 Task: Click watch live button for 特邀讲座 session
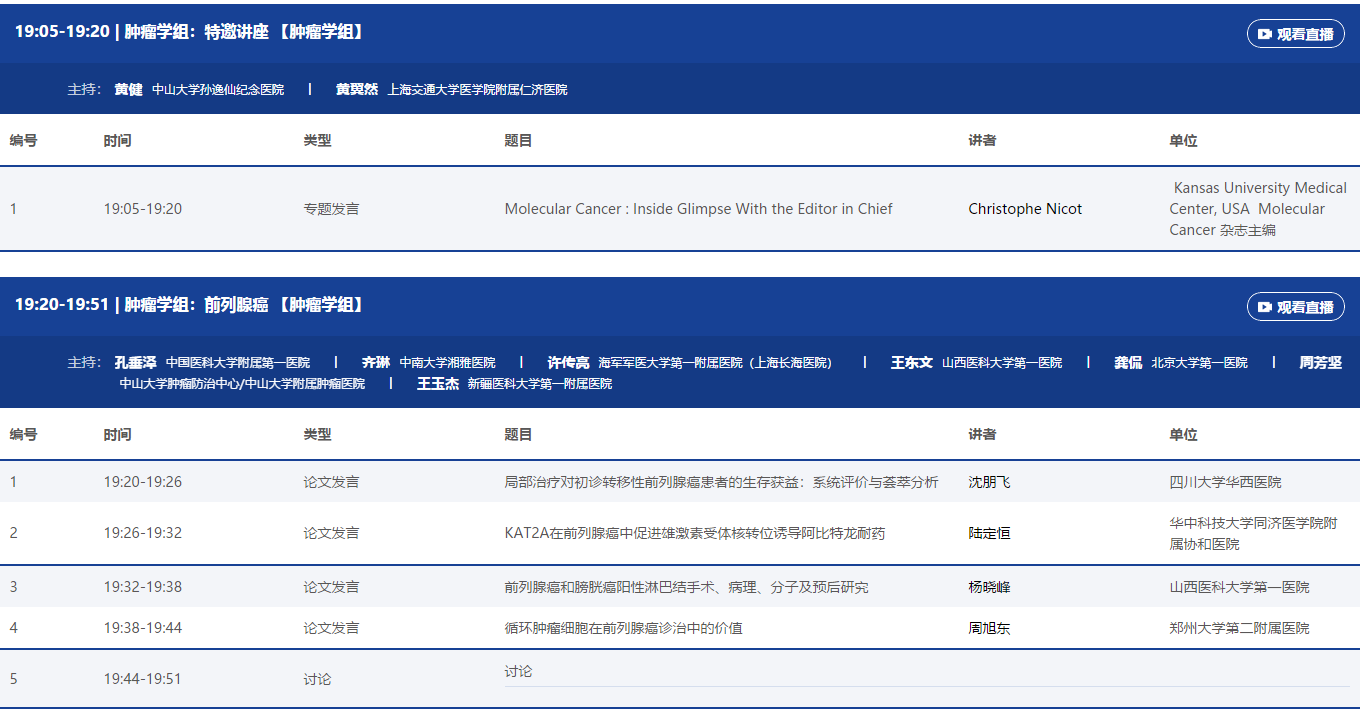point(1295,34)
